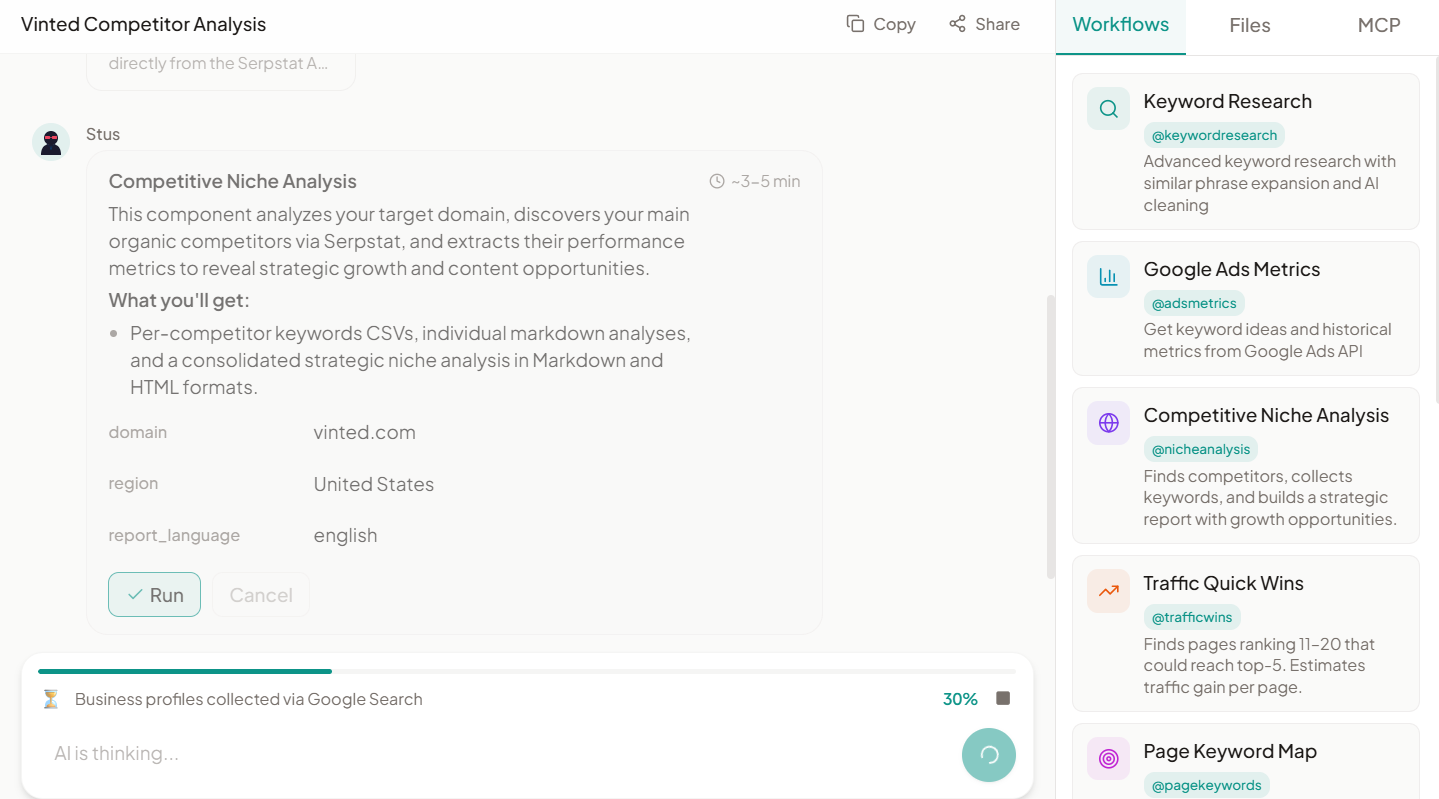The width and height of the screenshot is (1439, 799).
Task: Click the Stus avatar icon
Action: coord(51,142)
